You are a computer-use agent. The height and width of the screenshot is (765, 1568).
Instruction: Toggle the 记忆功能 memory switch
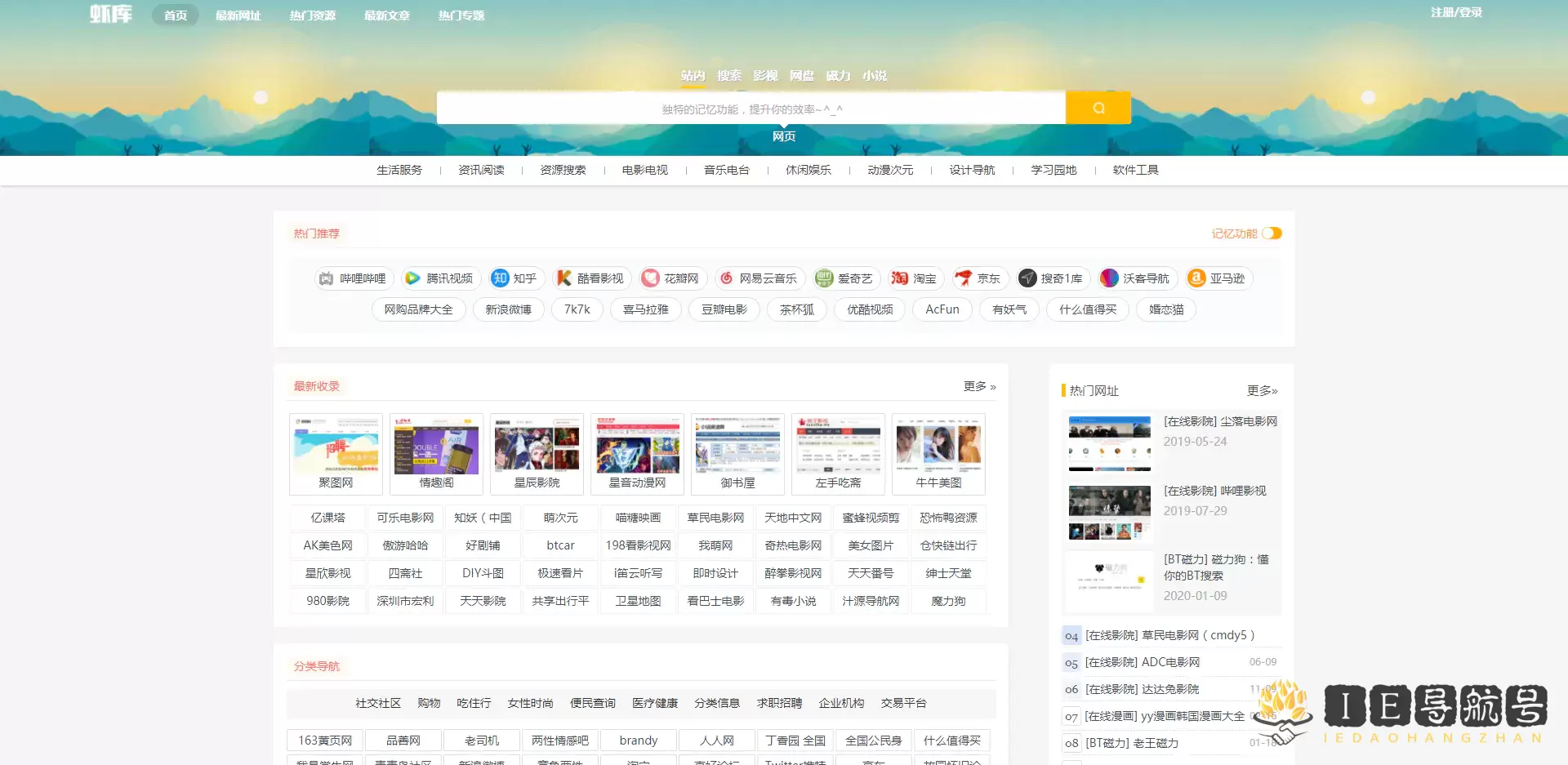tap(1271, 233)
